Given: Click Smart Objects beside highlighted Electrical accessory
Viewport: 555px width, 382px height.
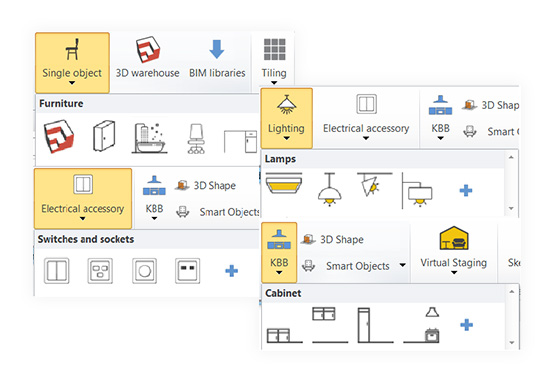Looking at the screenshot, I should pos(218,212).
